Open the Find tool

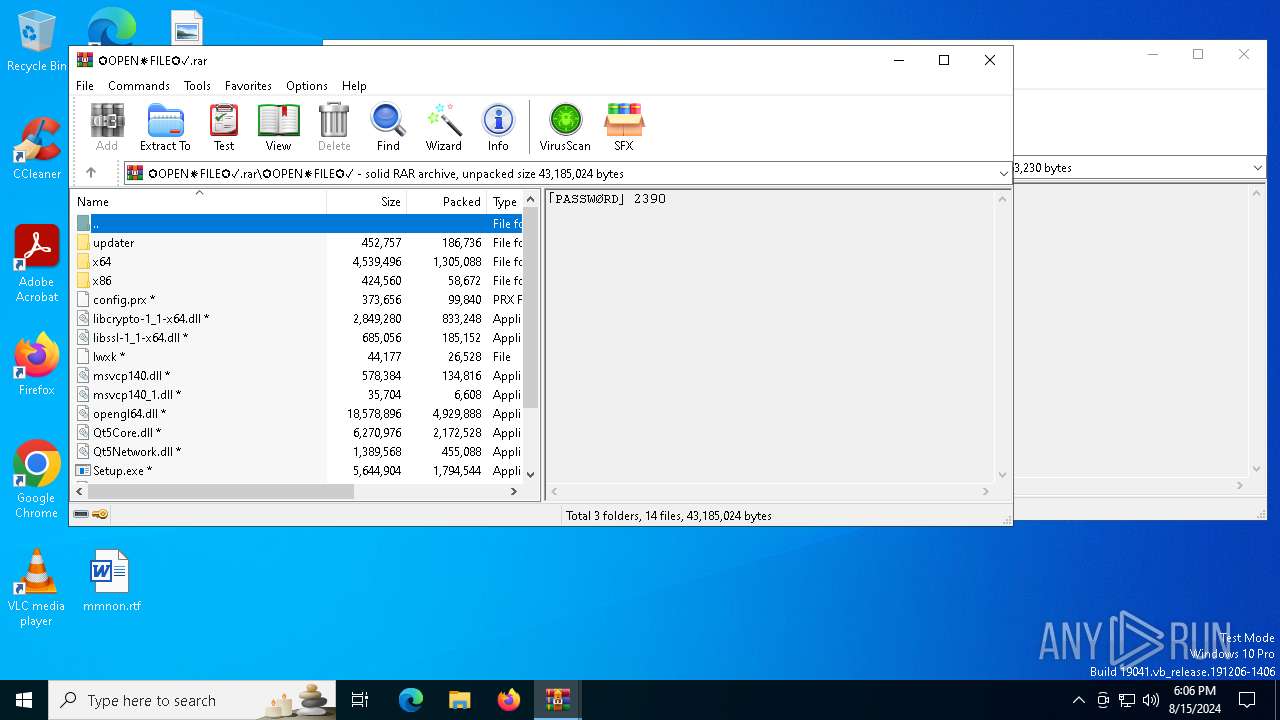coord(388,127)
